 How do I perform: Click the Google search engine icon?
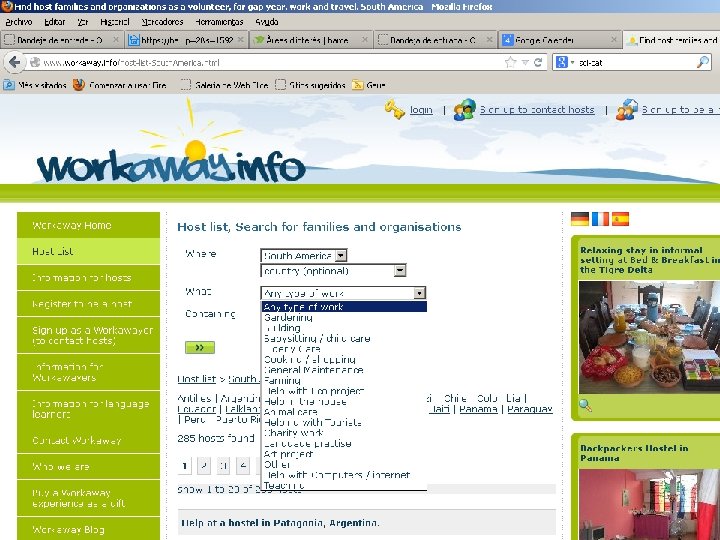(562, 62)
